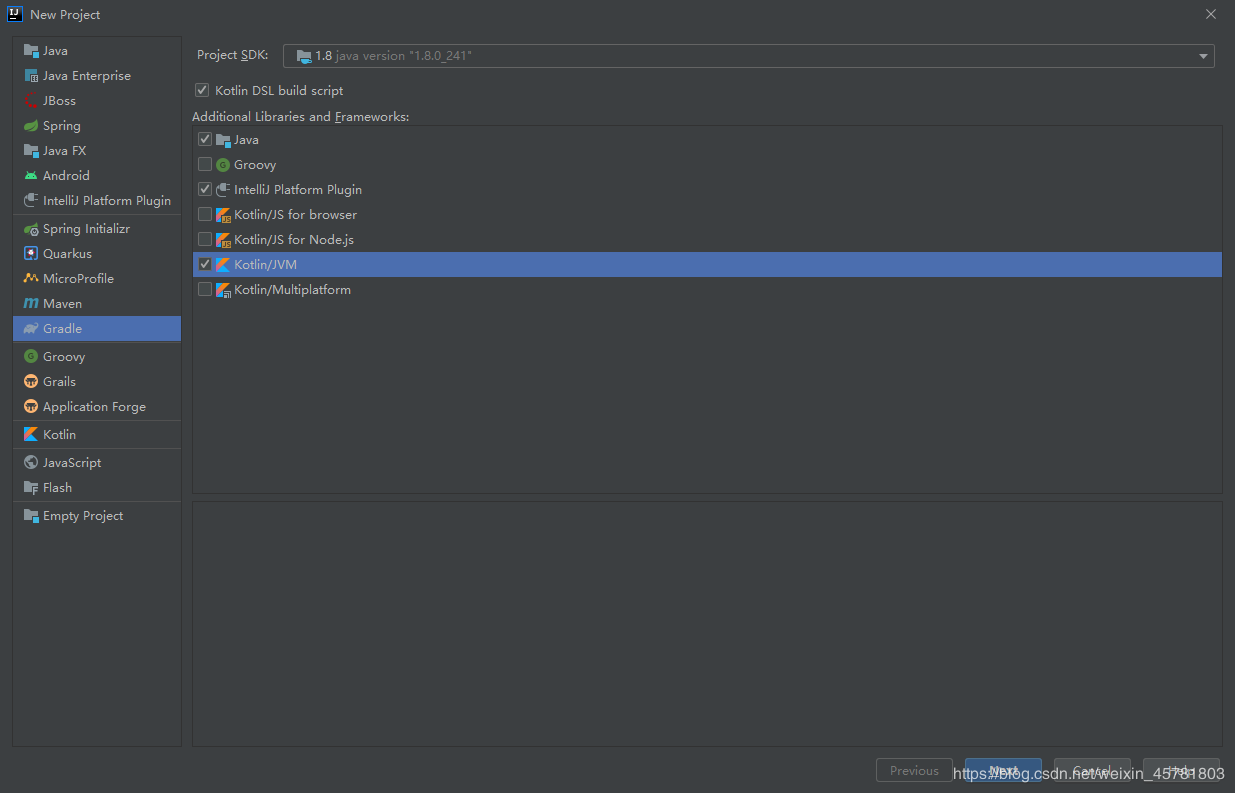The width and height of the screenshot is (1235, 793).
Task: Click the MicroProfile icon
Action: 31,278
